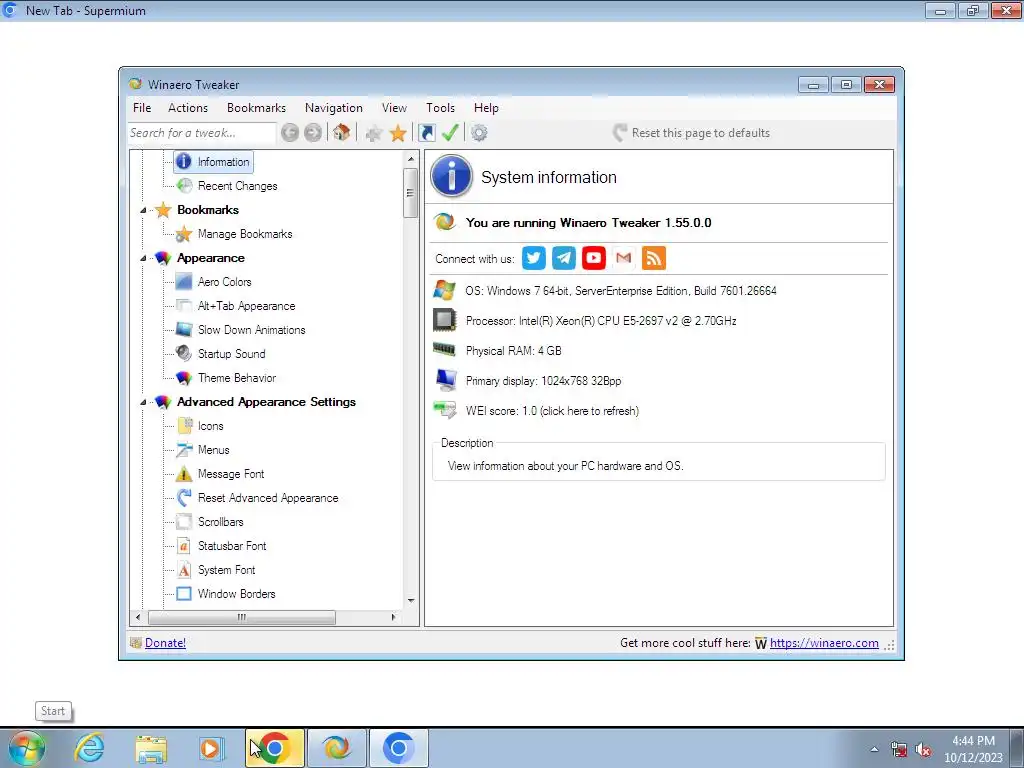1024x768 pixels.
Task: Show hidden tray icons arrow
Action: click(x=874, y=749)
